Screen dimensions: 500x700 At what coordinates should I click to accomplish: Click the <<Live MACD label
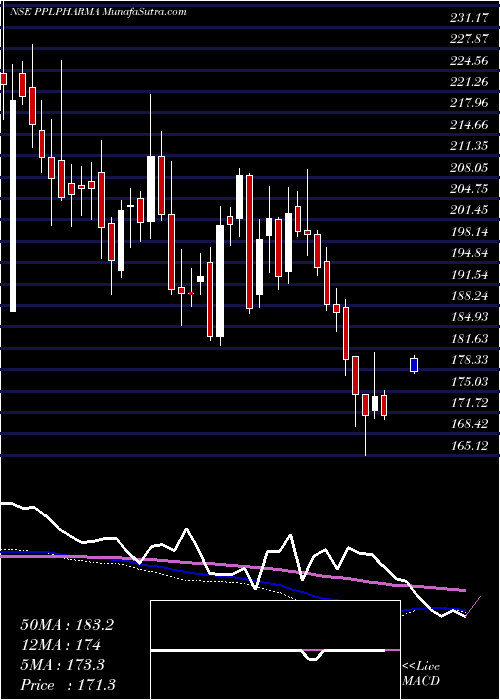tap(421, 674)
